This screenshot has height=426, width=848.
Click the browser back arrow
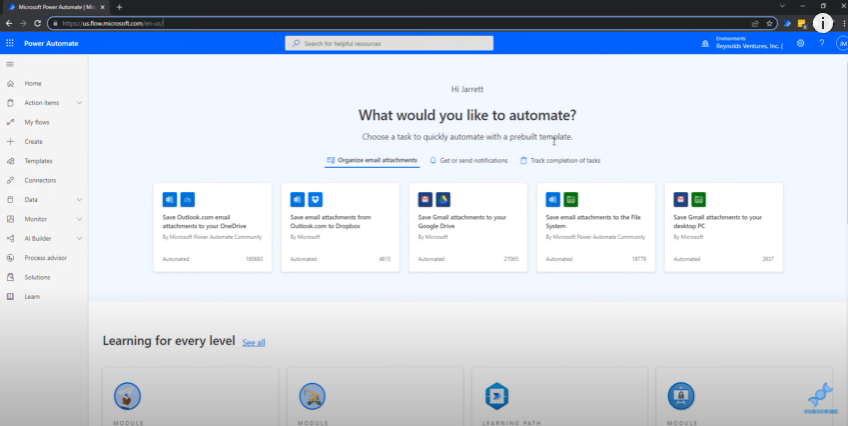click(x=9, y=23)
